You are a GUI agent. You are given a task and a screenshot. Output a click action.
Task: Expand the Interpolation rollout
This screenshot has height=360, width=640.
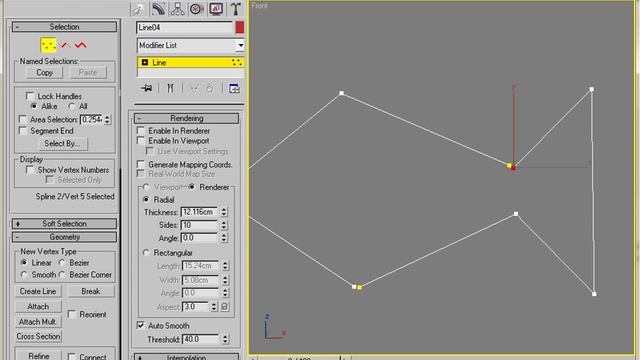click(x=186, y=357)
